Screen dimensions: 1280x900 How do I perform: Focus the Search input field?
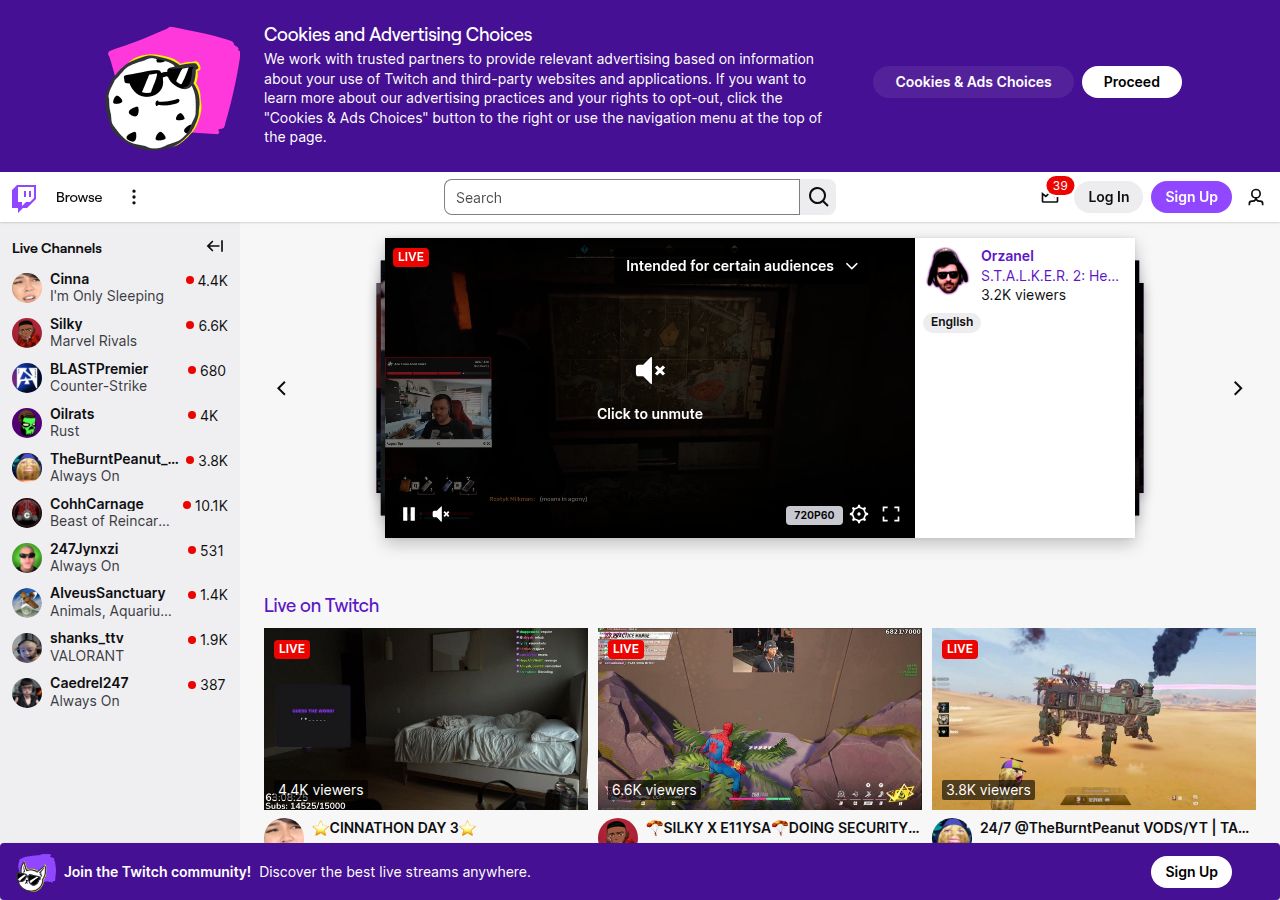(621, 197)
